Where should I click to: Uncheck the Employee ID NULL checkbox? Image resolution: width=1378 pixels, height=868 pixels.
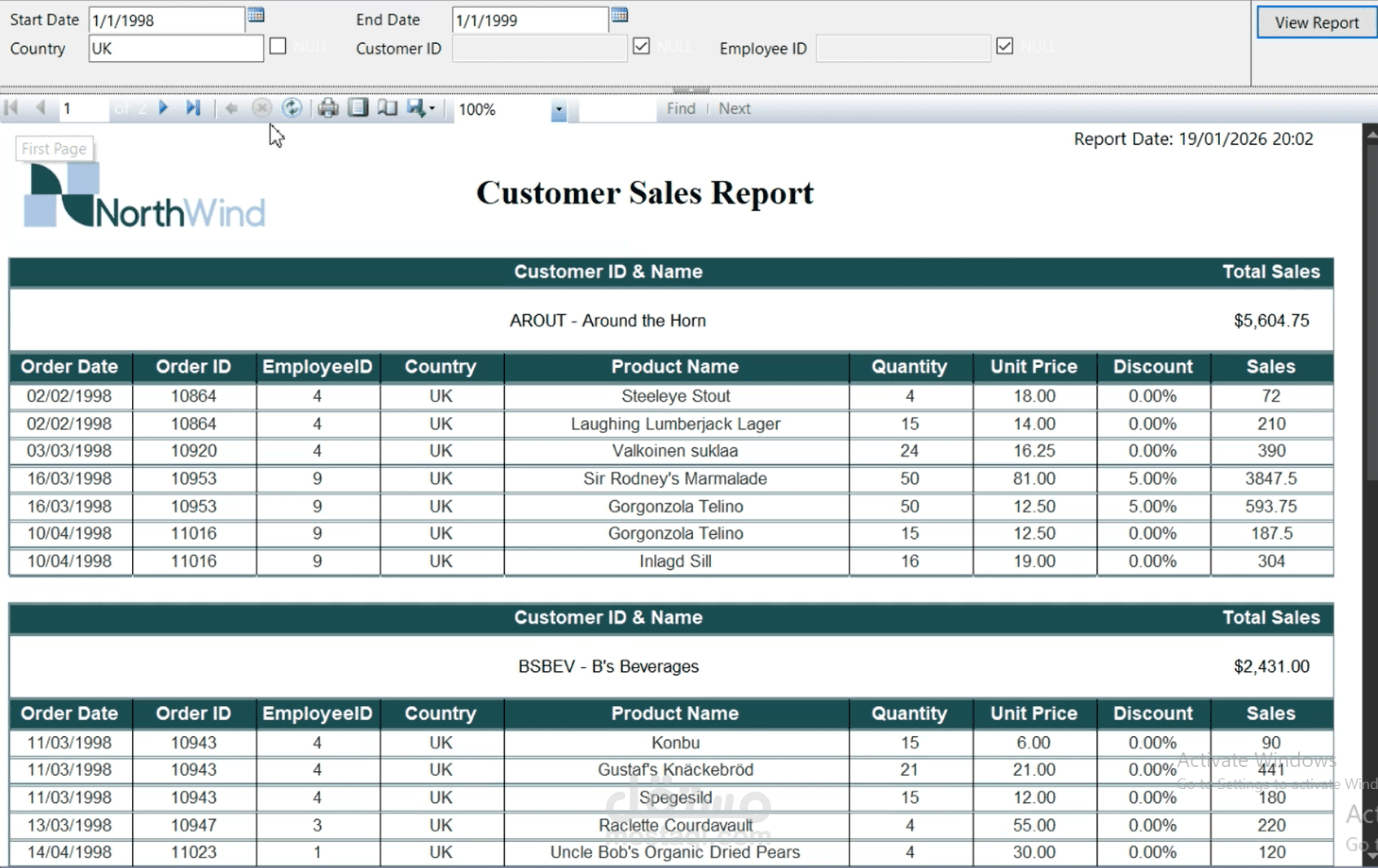tap(1005, 46)
